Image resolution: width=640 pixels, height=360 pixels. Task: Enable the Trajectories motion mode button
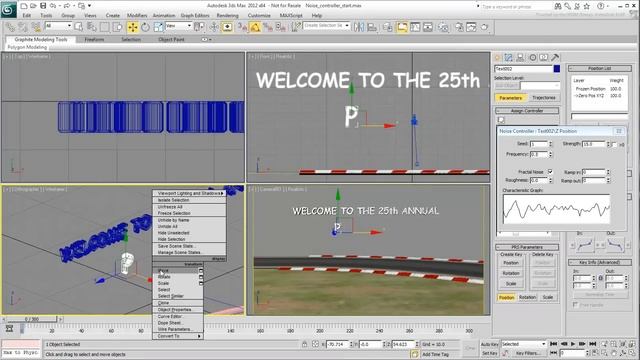(544, 98)
